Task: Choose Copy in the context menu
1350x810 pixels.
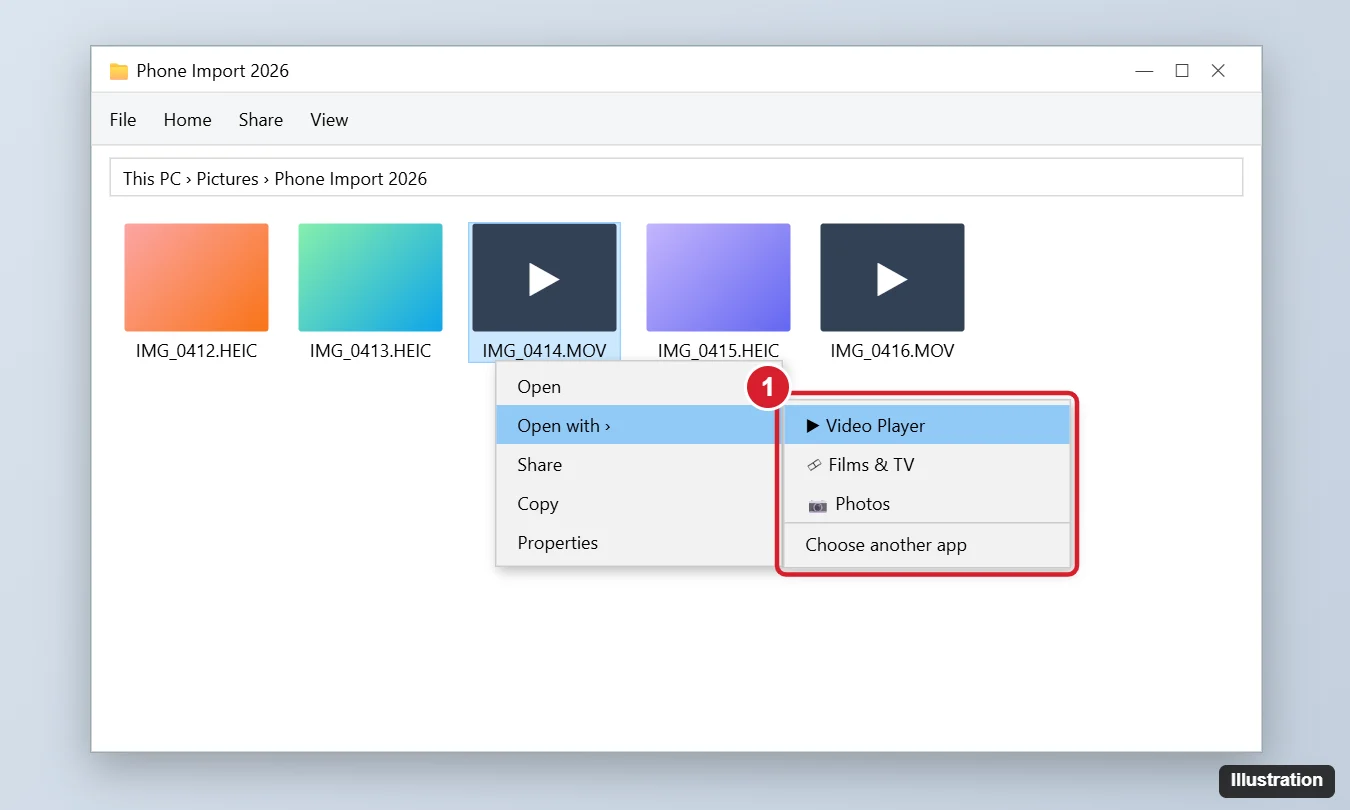Action: tap(637, 504)
